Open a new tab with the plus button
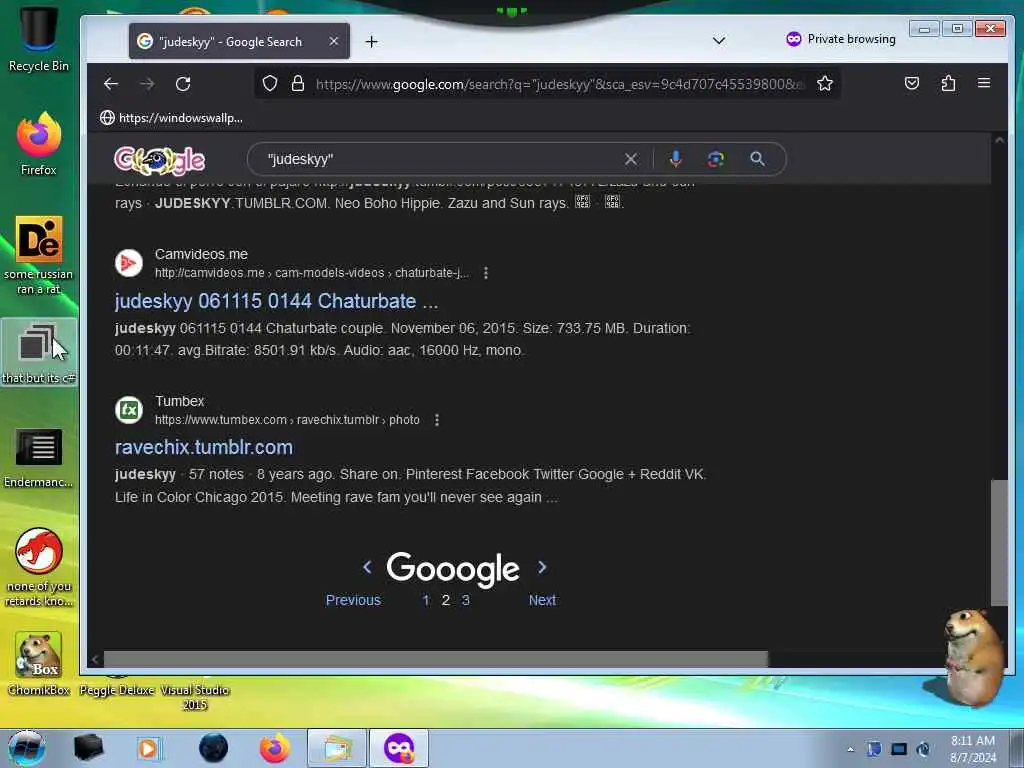This screenshot has height=768, width=1024. pyautogui.click(x=372, y=42)
